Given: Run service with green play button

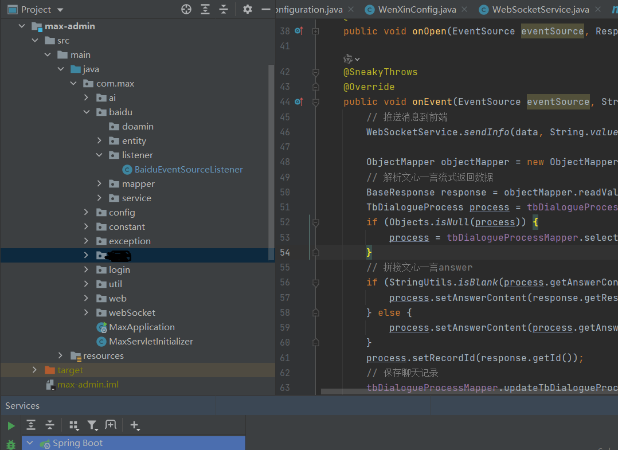Looking at the screenshot, I should click(11, 426).
